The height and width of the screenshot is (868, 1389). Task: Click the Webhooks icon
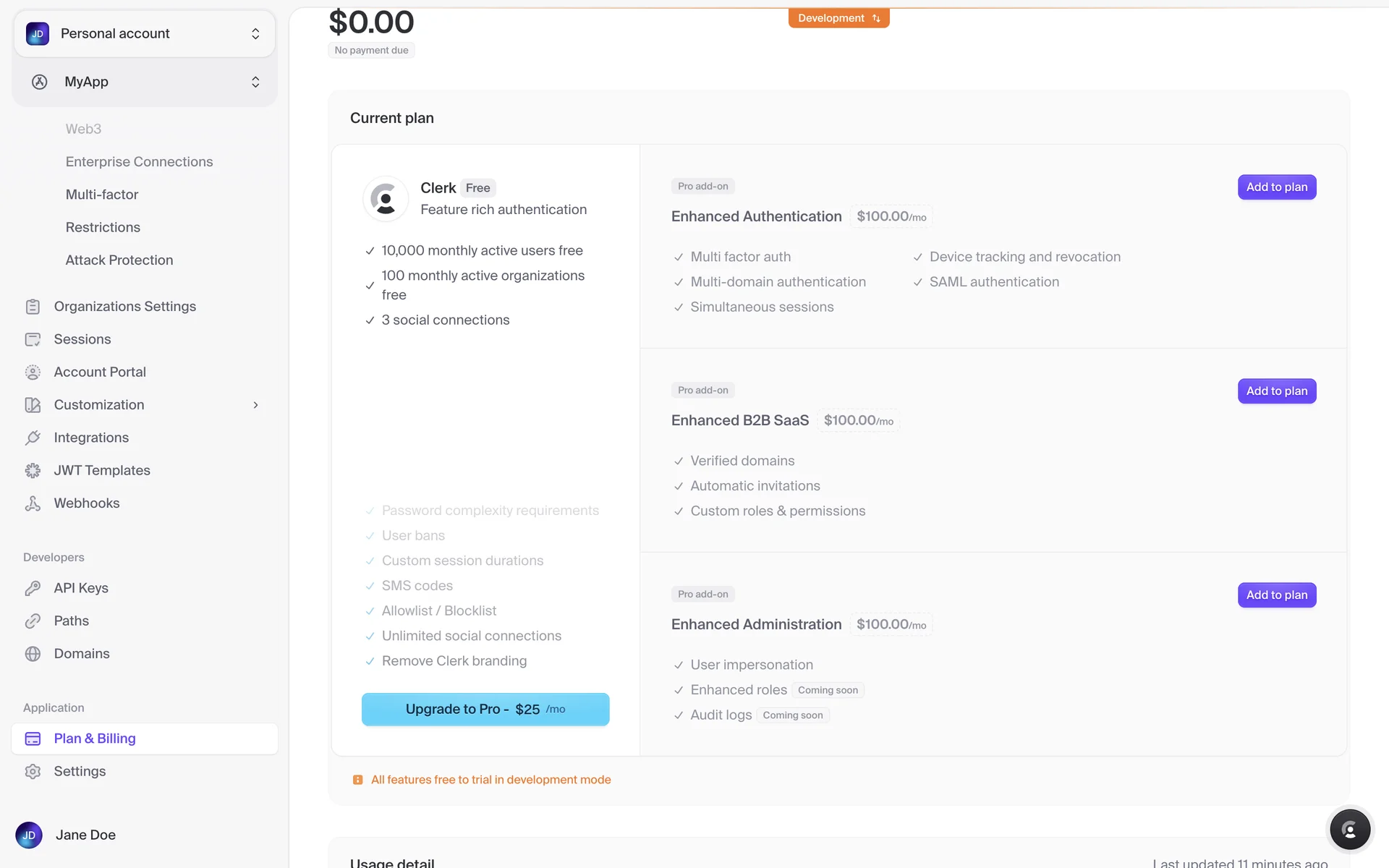[33, 503]
